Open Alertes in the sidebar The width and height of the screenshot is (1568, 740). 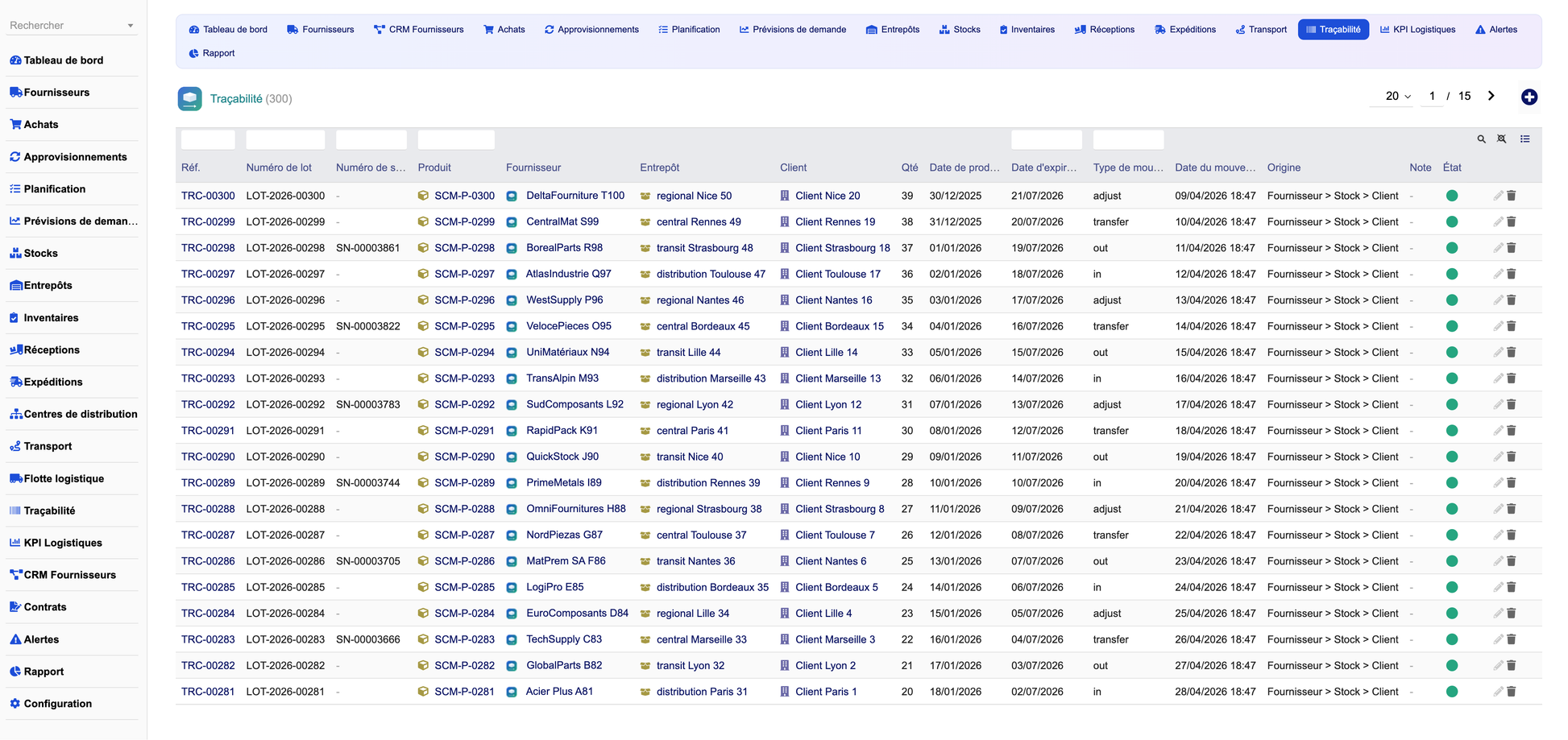pos(42,639)
